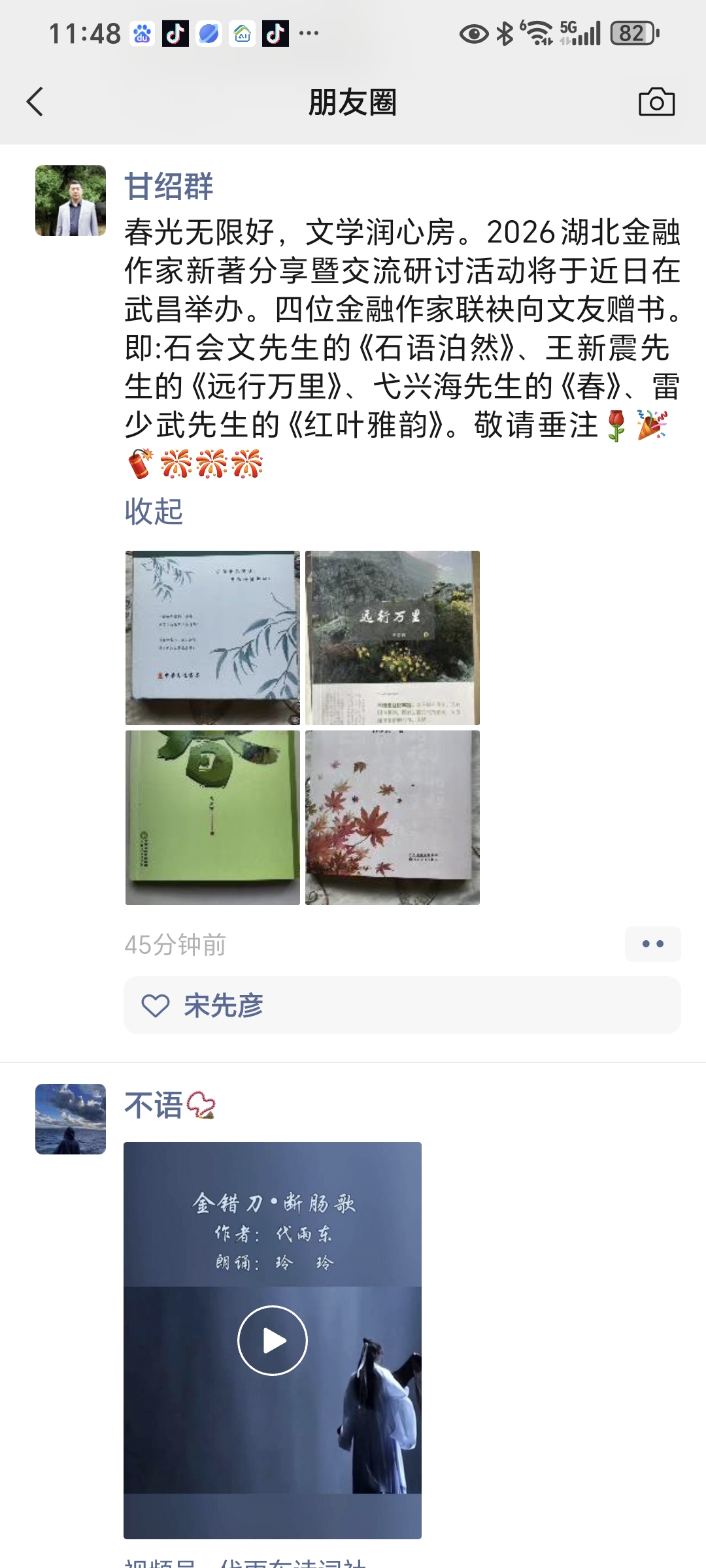Tap the battery indicator showing 82

[634, 33]
